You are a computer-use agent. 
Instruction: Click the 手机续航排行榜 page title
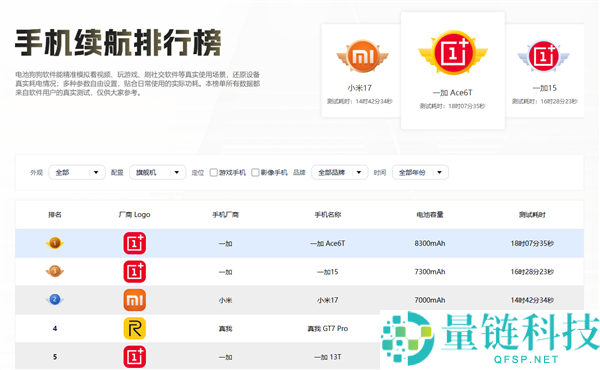(118, 42)
